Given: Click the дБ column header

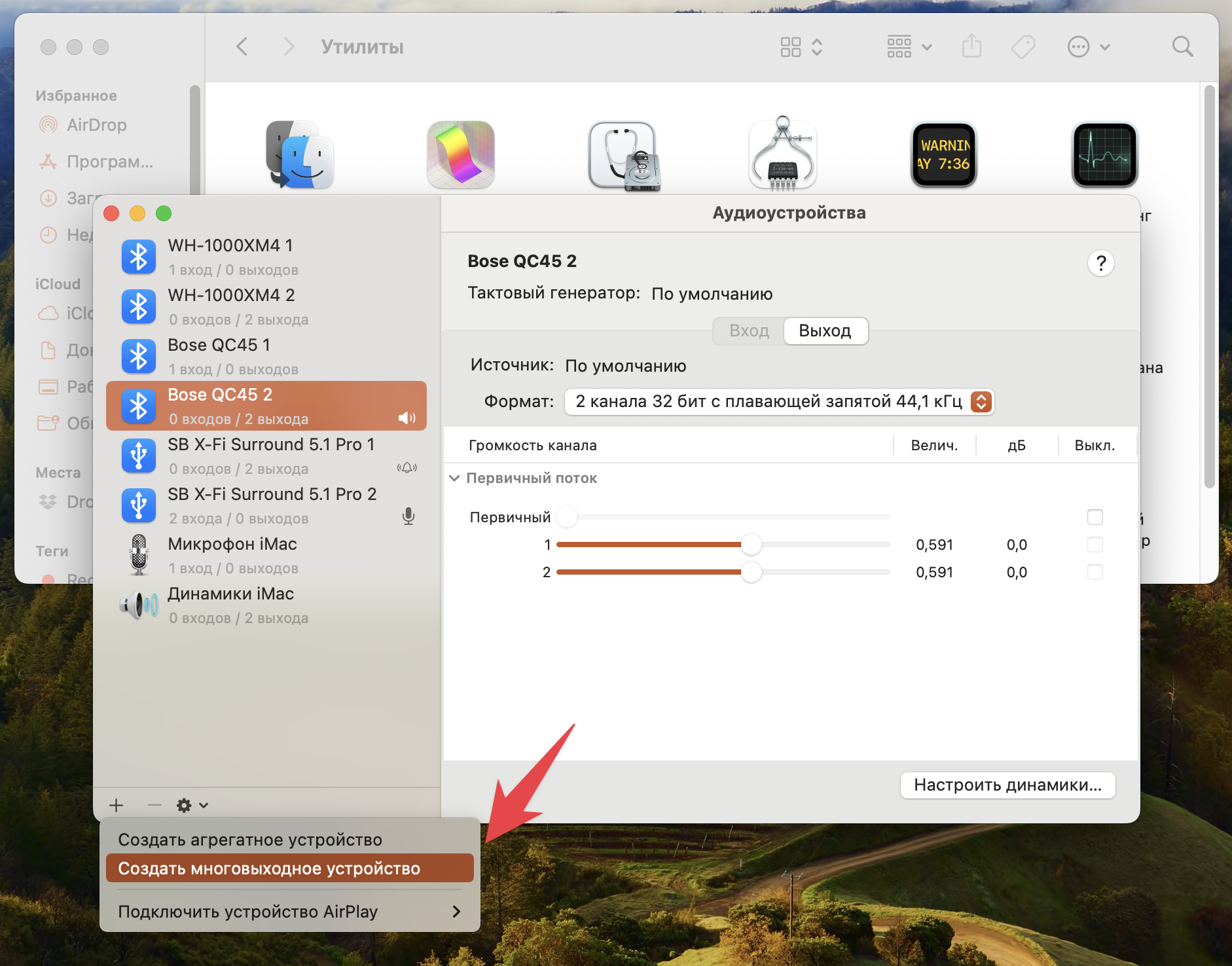Looking at the screenshot, I should point(1017,445).
